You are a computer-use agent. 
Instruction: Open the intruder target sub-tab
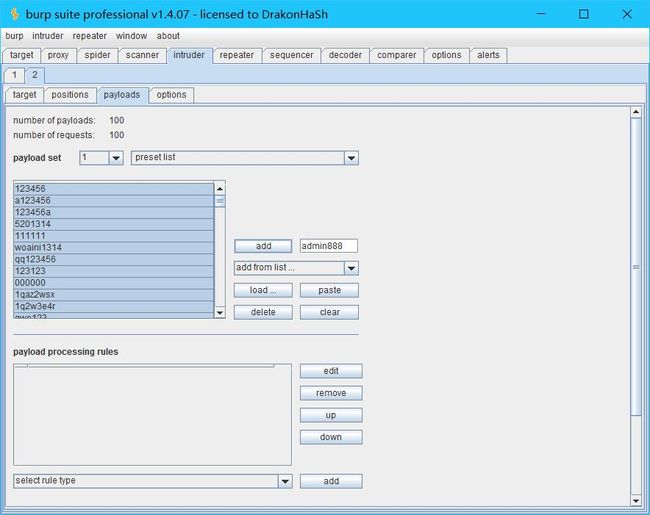[24, 95]
